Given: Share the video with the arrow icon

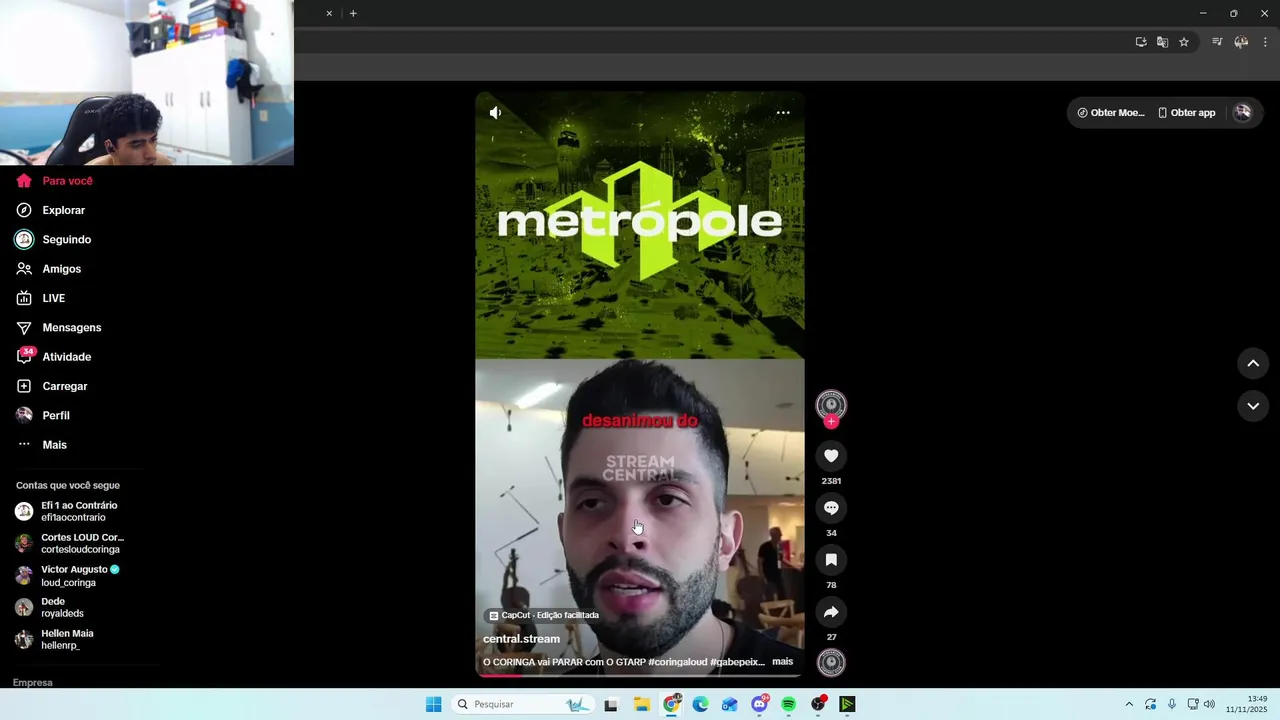Looking at the screenshot, I should 831,612.
